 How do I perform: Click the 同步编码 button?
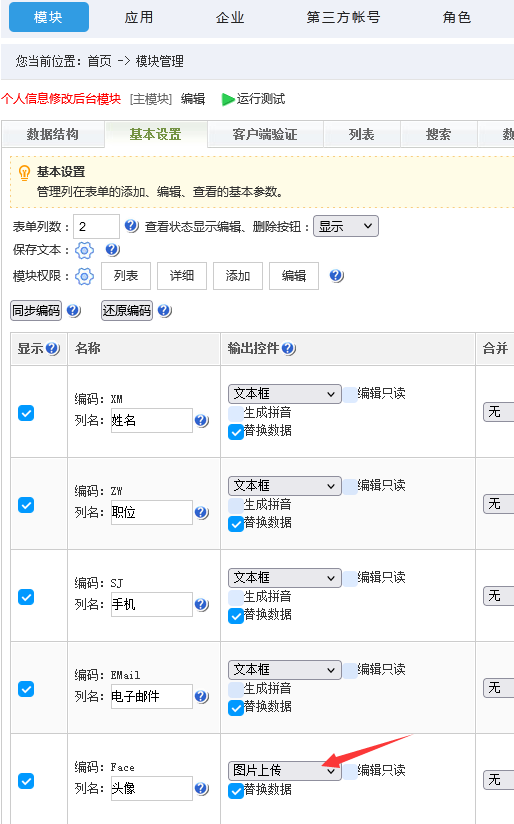click(x=36, y=311)
